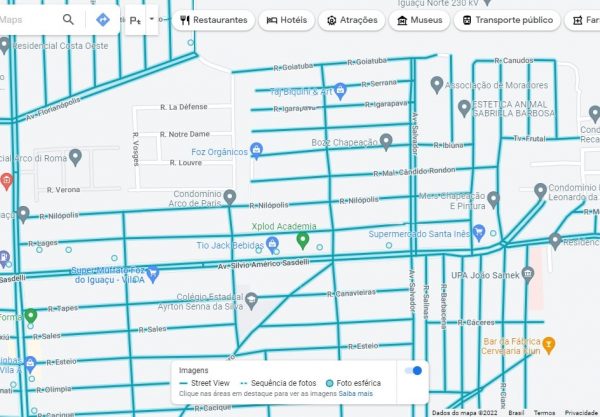Viewport: 600px width, 417px height.
Task: Click the Supermercado Santa Inês cart icon
Action: (479, 233)
